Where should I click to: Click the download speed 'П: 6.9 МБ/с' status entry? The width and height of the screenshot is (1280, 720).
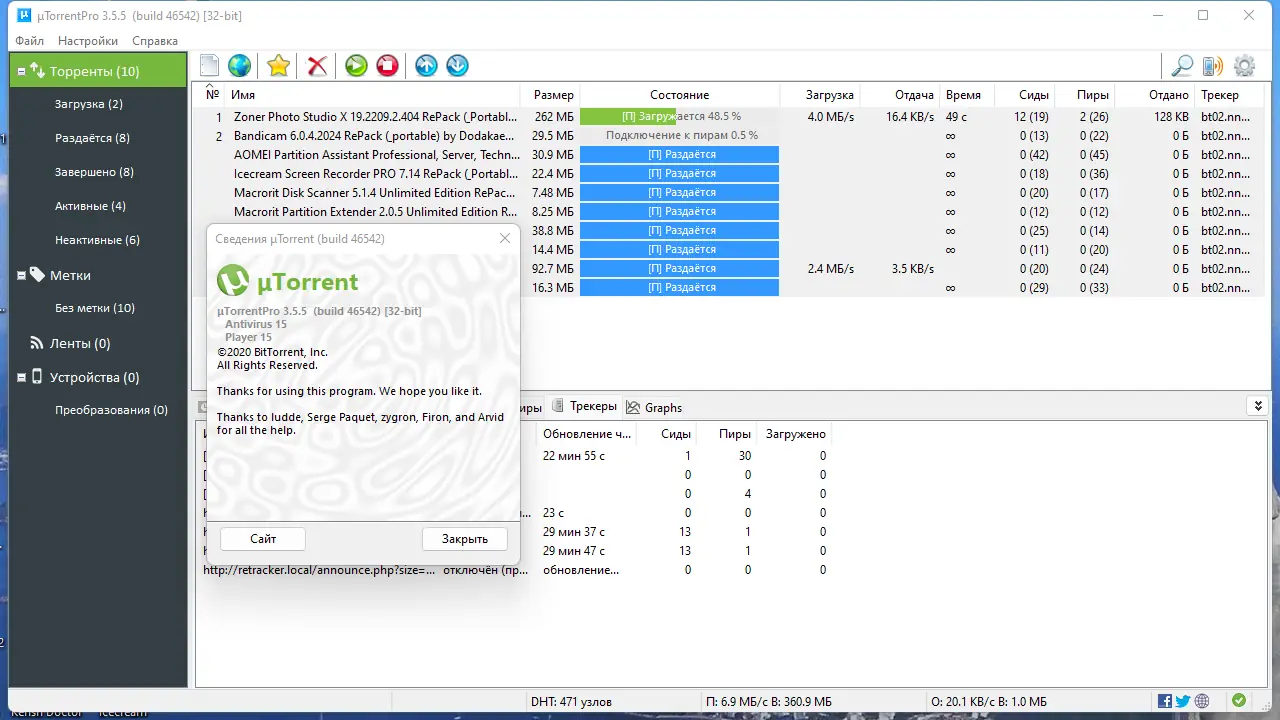(769, 702)
